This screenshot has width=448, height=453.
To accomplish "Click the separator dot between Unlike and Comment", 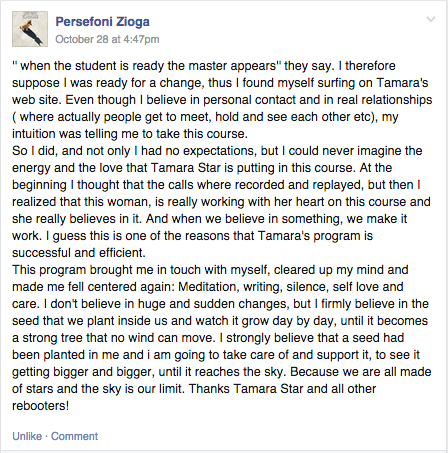I will [x=46, y=436].
